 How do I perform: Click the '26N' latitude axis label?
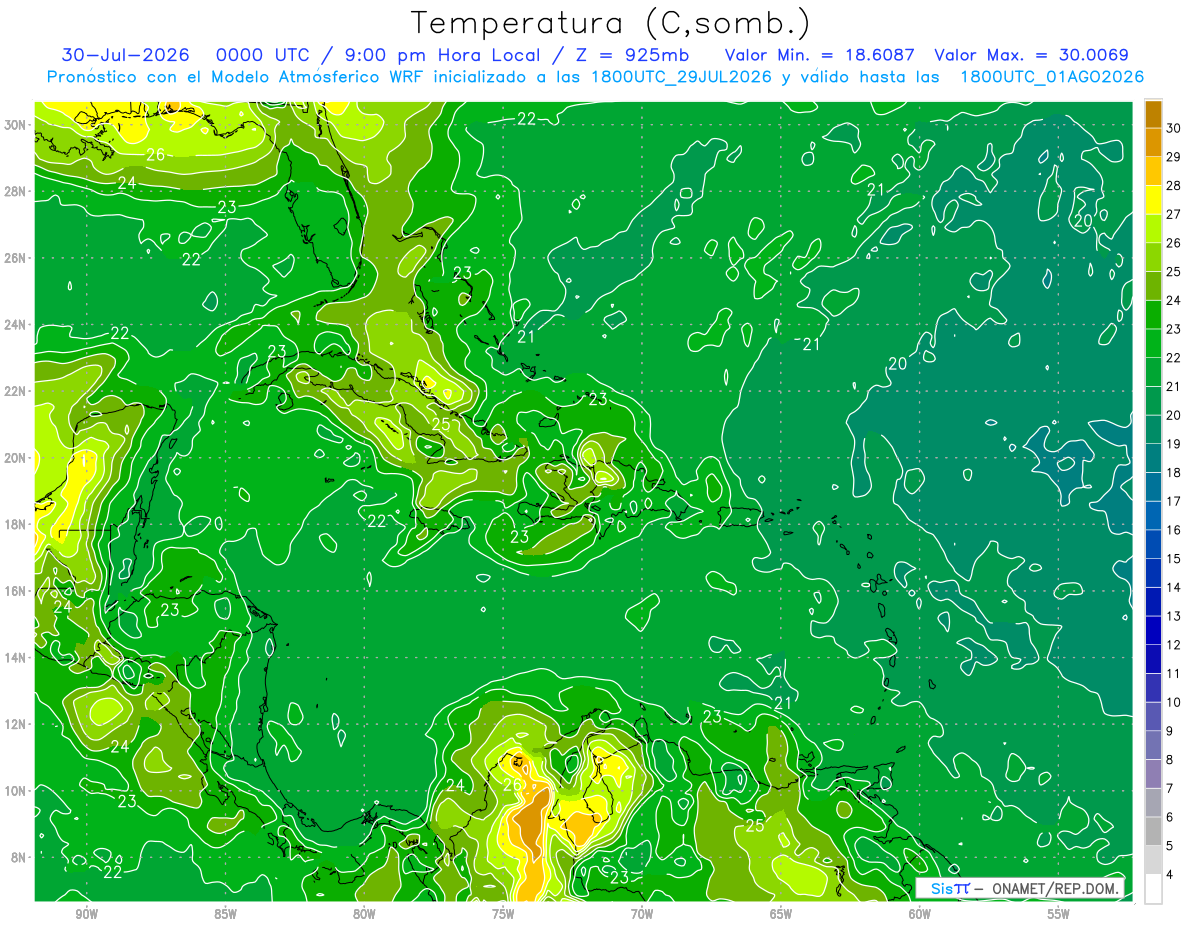tap(16, 258)
